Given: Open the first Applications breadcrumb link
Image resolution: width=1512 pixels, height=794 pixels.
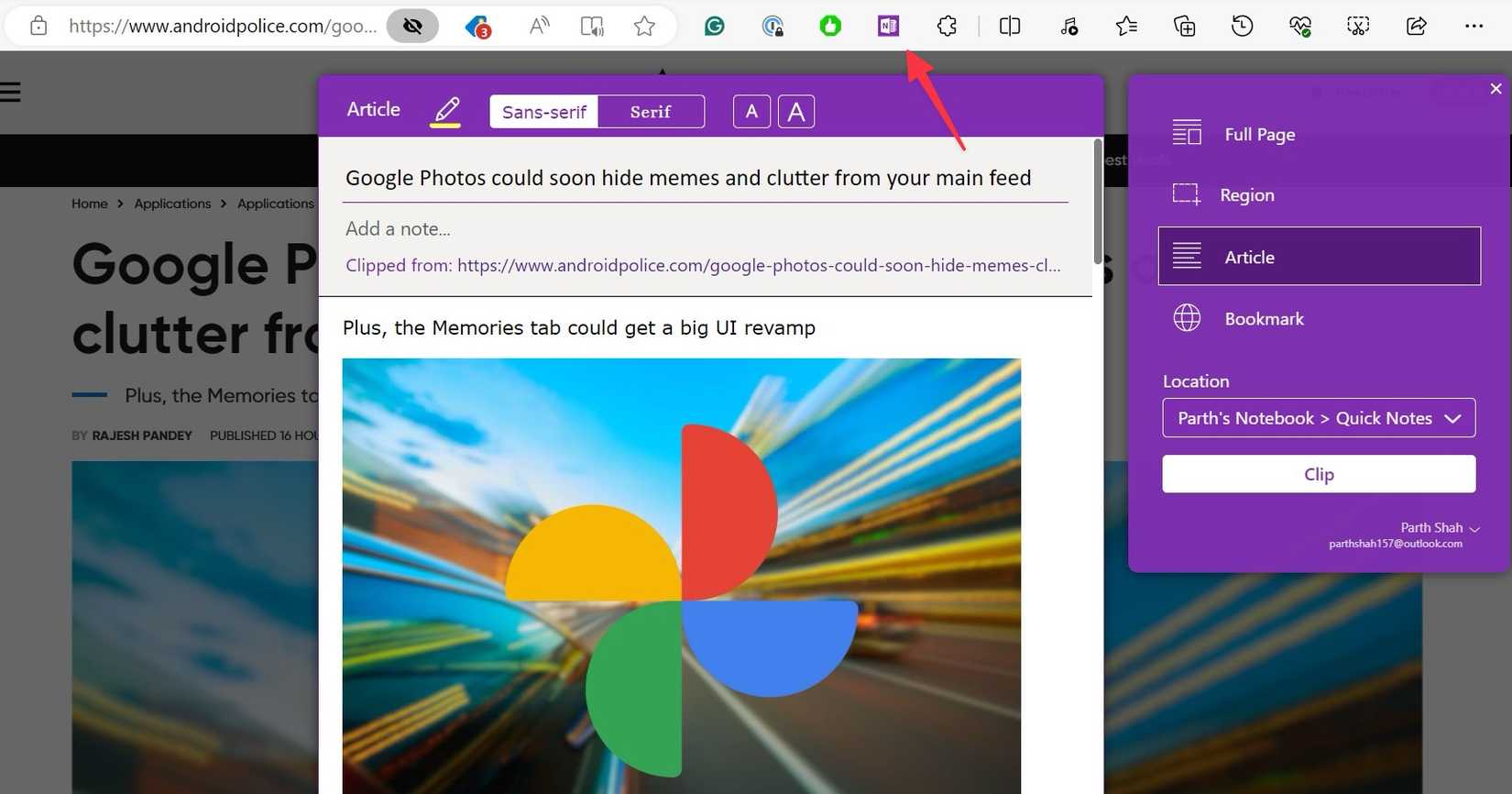Looking at the screenshot, I should point(172,204).
